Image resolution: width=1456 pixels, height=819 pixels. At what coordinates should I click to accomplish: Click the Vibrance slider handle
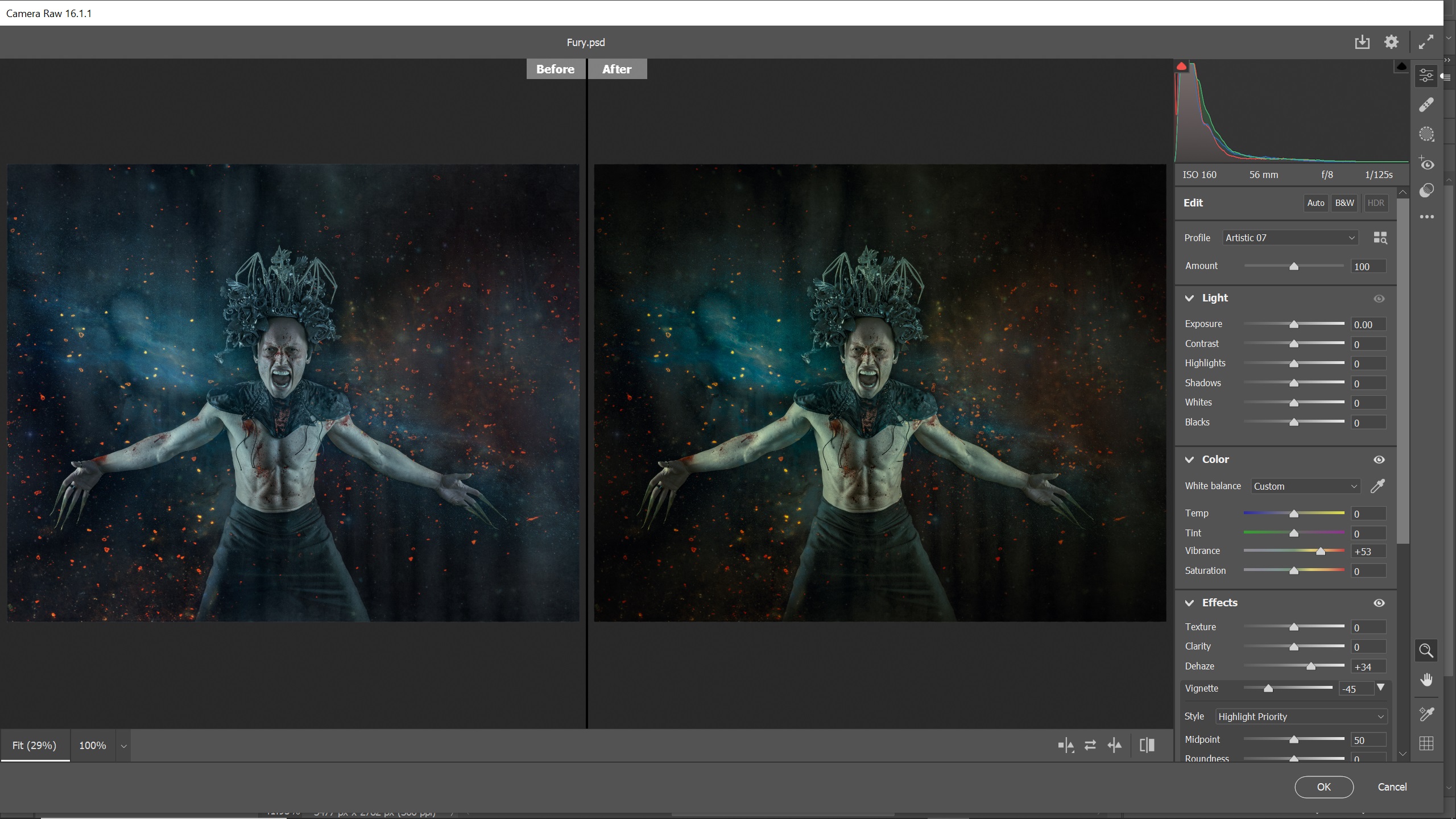pos(1321,551)
